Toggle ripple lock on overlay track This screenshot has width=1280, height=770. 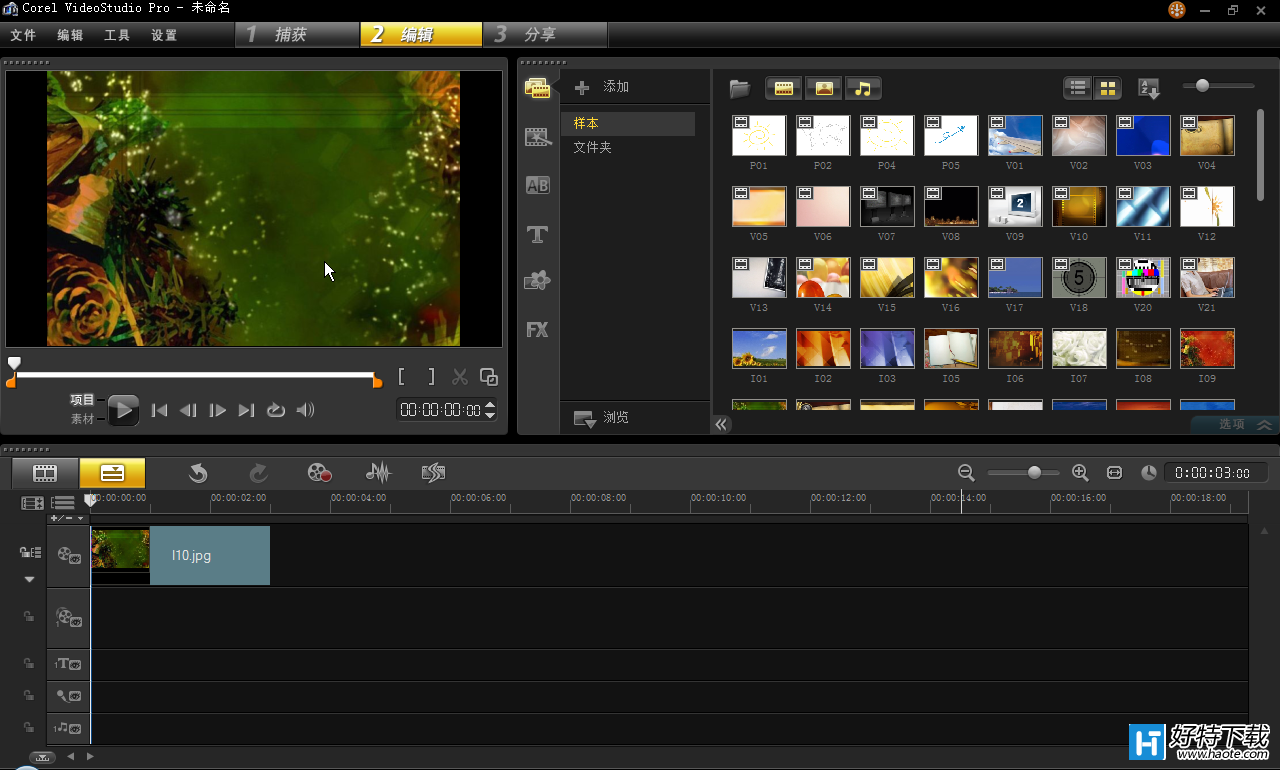(x=29, y=617)
